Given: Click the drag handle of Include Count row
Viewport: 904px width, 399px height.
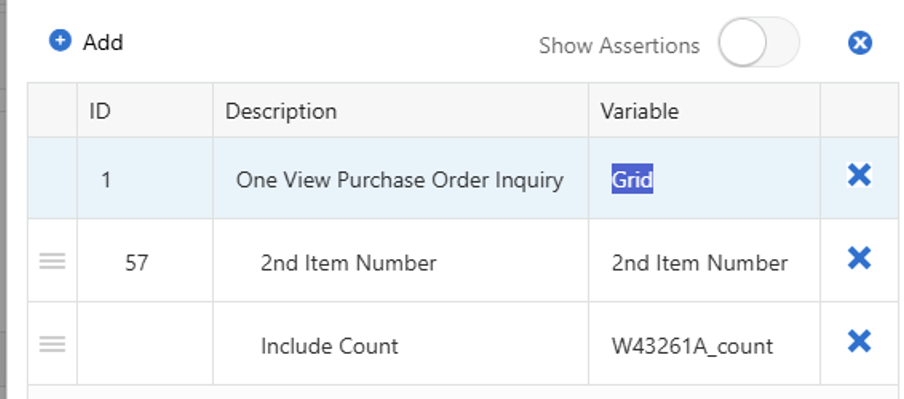Looking at the screenshot, I should click(52, 345).
